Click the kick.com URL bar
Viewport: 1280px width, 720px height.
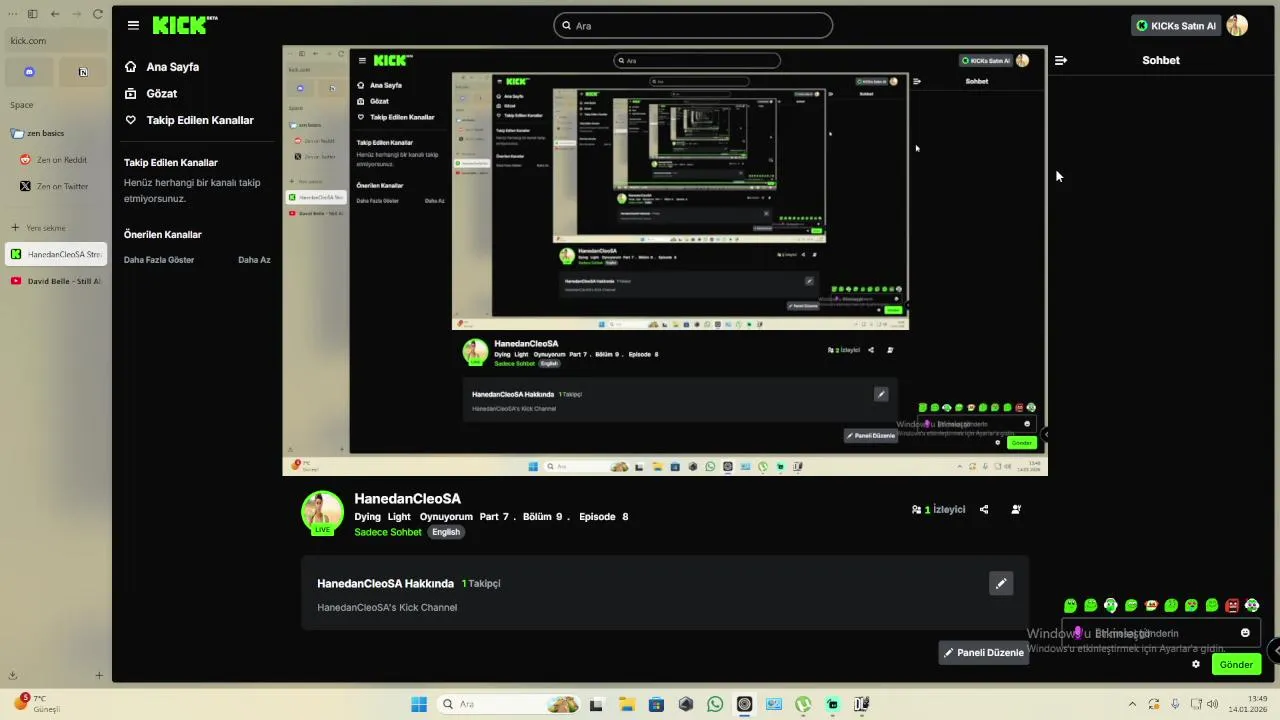56,41
